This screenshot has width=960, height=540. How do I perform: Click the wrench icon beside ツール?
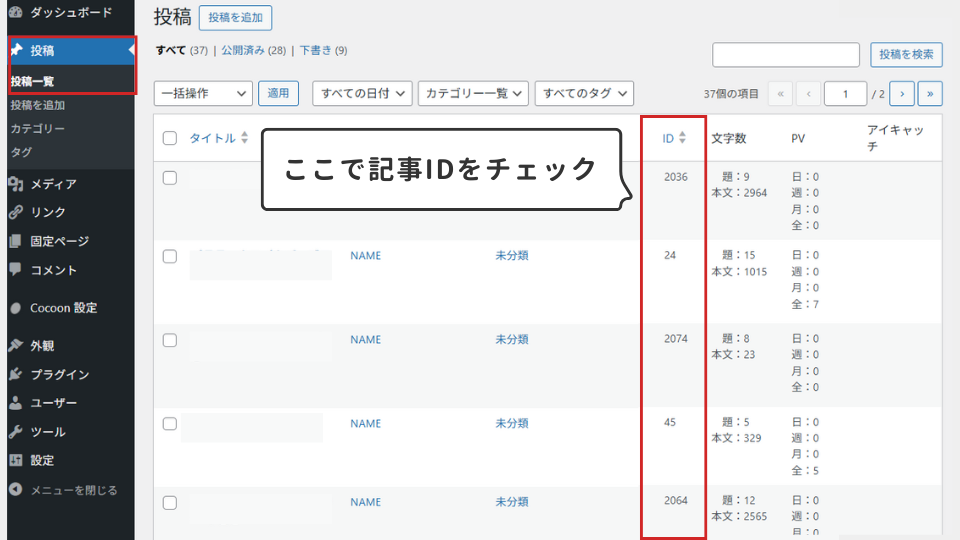(x=16, y=432)
